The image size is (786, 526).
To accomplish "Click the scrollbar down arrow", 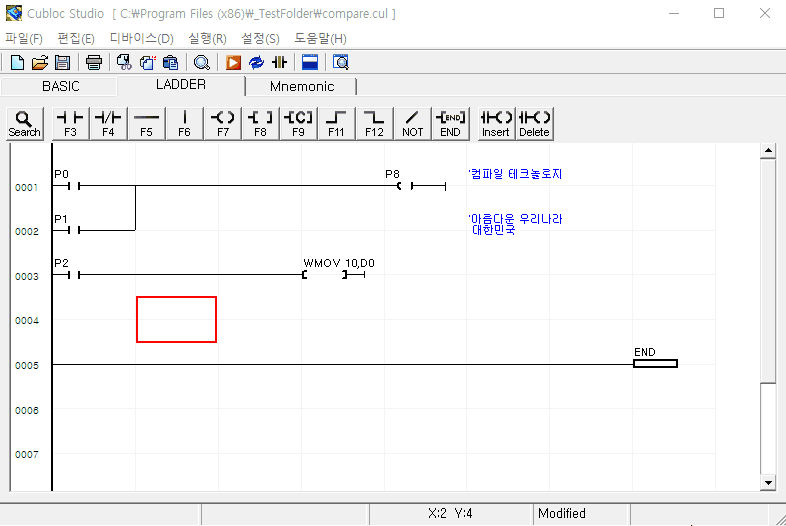I will [768, 483].
